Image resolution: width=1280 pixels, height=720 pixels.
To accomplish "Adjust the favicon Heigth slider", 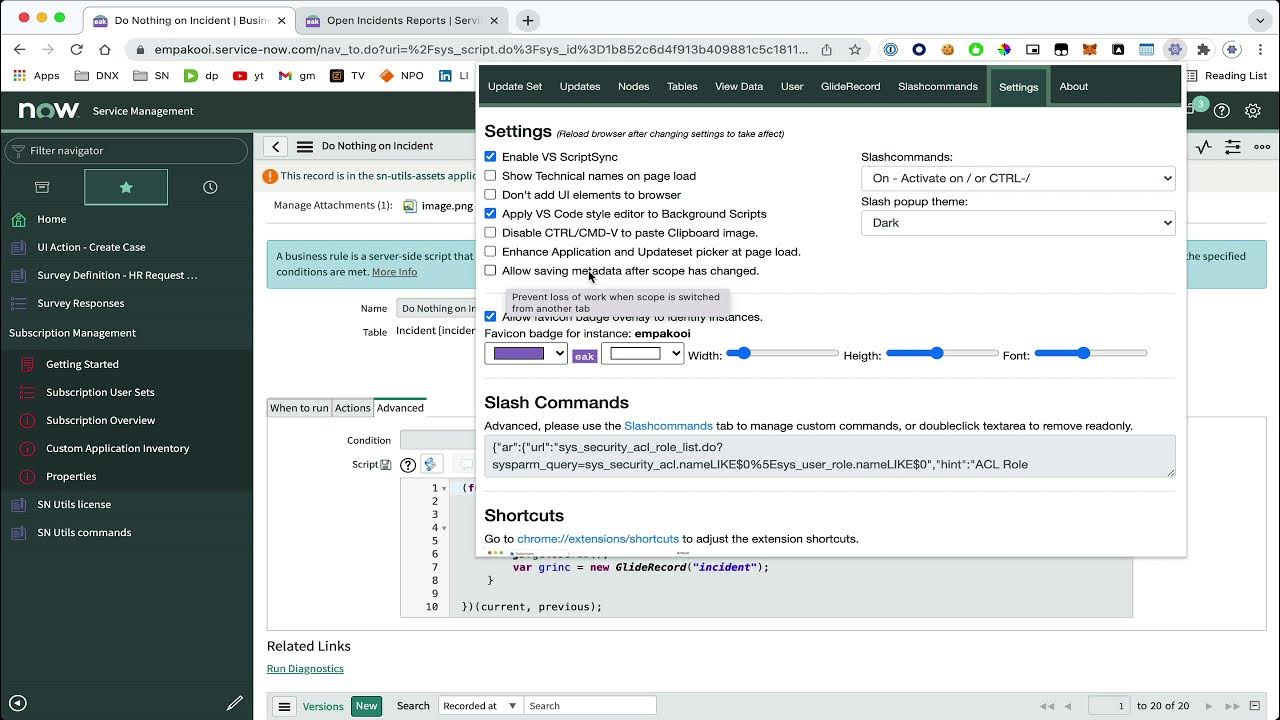I will 942,353.
